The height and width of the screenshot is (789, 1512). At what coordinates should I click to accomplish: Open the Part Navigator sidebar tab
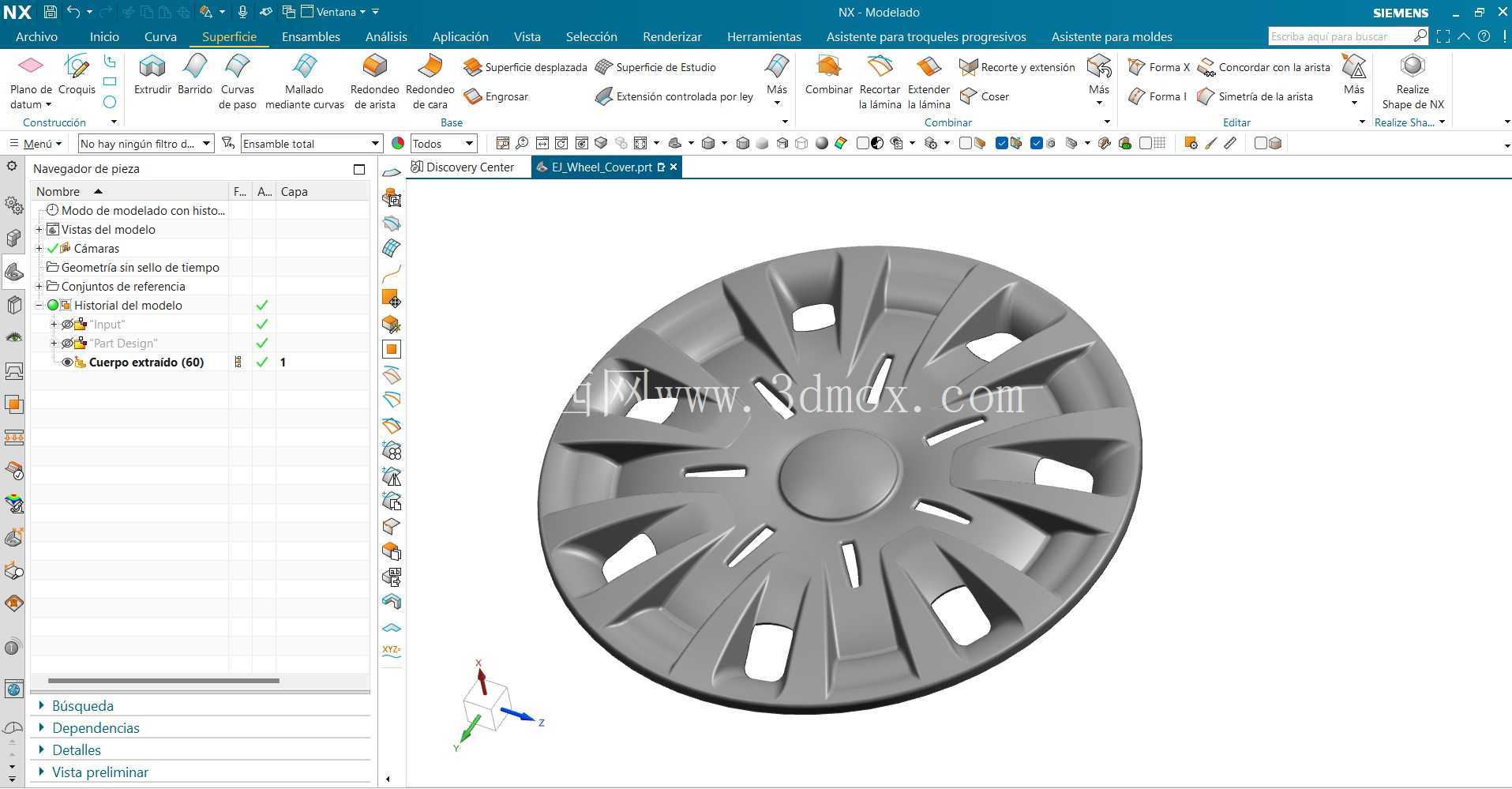click(13, 272)
